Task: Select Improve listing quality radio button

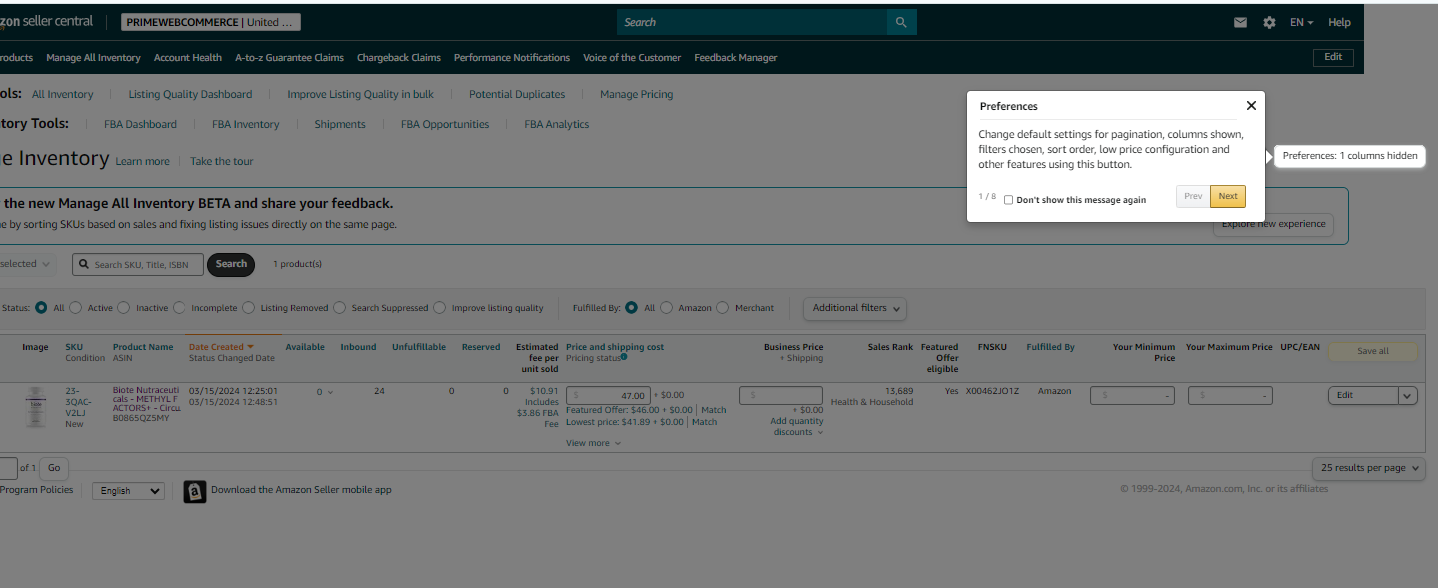Action: pos(440,308)
